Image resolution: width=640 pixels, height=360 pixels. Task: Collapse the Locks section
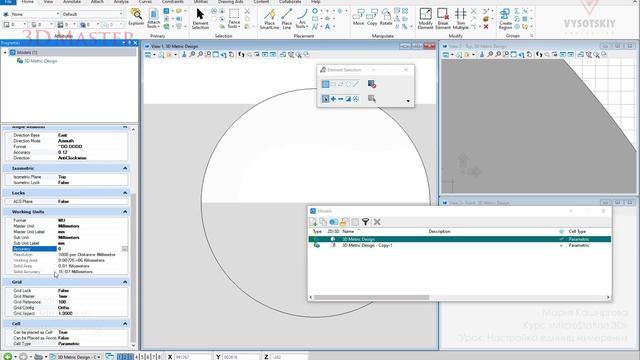(x=125, y=193)
